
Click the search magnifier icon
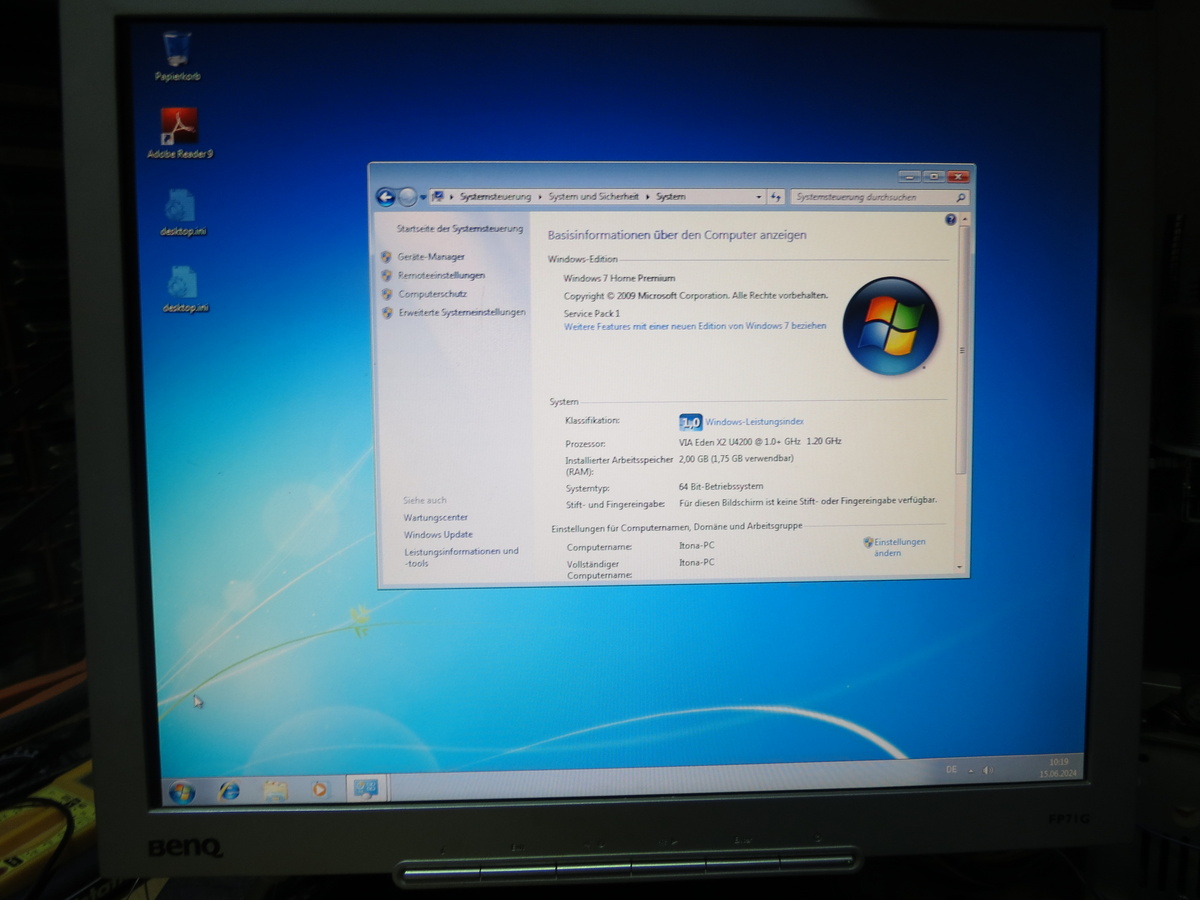tap(961, 198)
